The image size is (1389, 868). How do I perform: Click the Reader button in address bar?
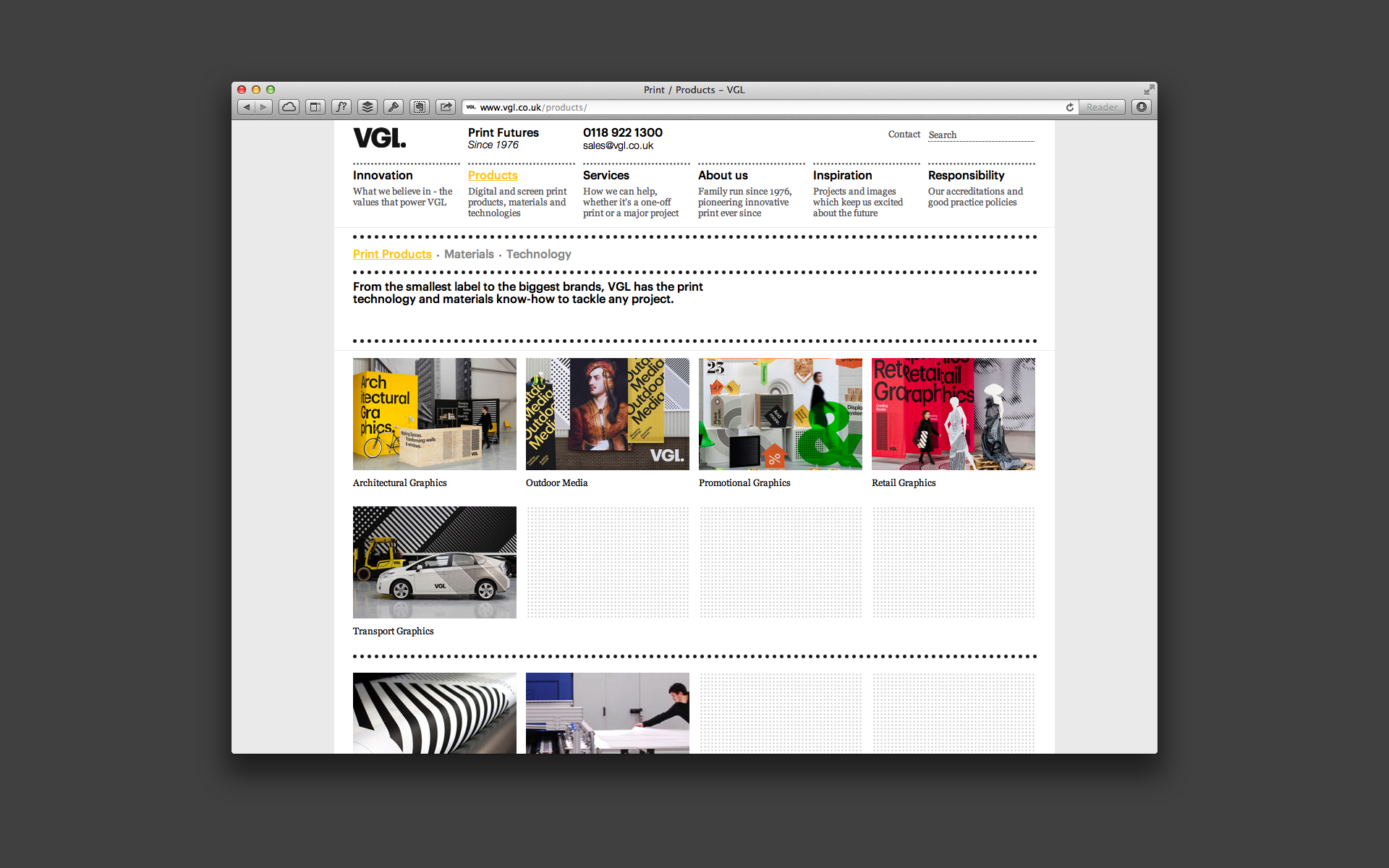(1102, 107)
